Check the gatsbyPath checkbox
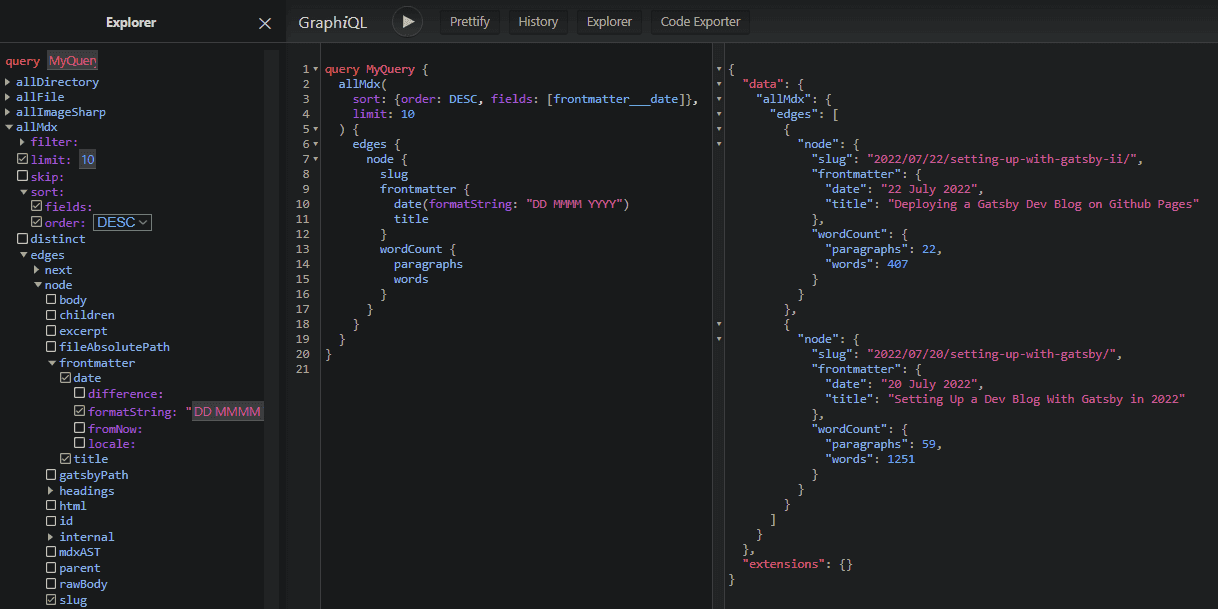Viewport: 1218px width, 609px height. (51, 475)
